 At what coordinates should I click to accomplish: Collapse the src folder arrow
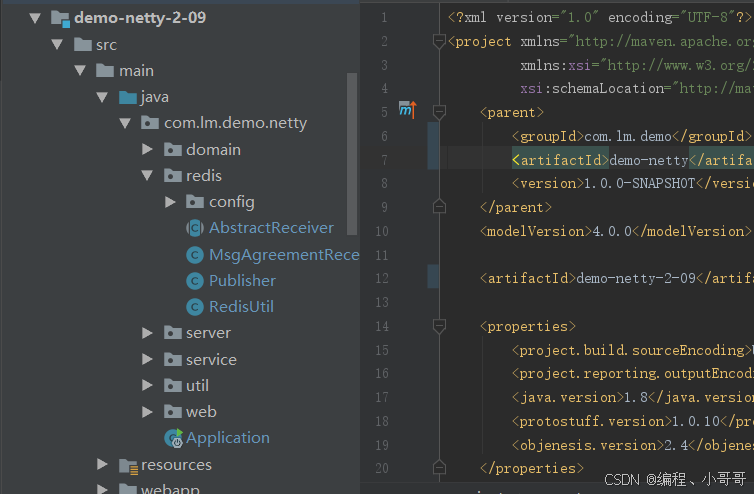(57, 45)
